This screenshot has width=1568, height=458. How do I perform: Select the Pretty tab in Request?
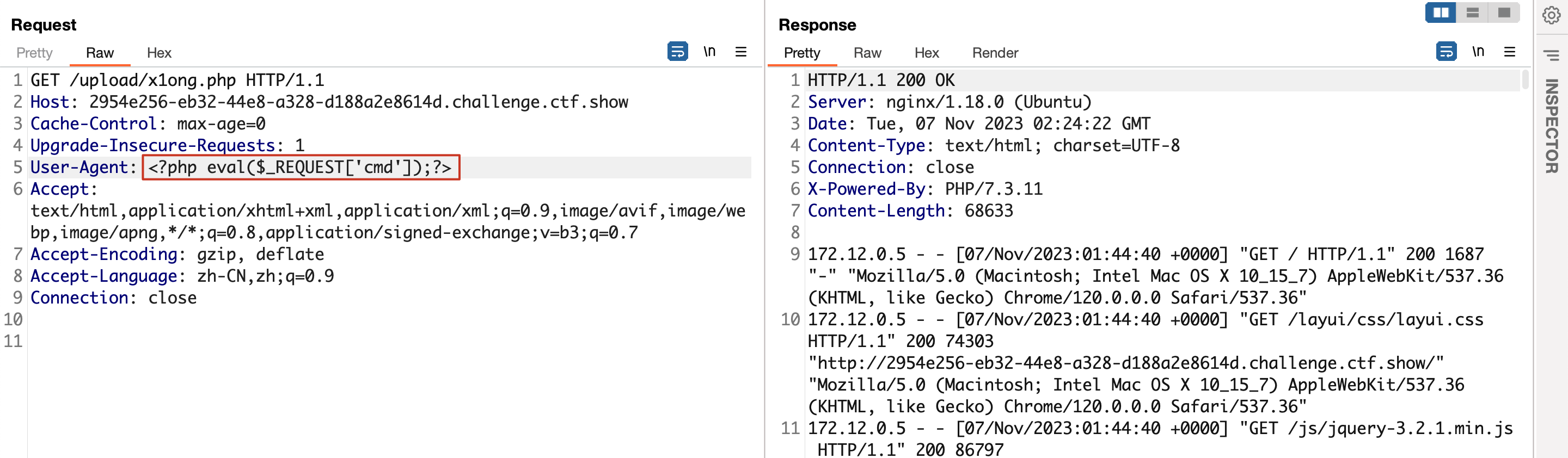pyautogui.click(x=34, y=53)
